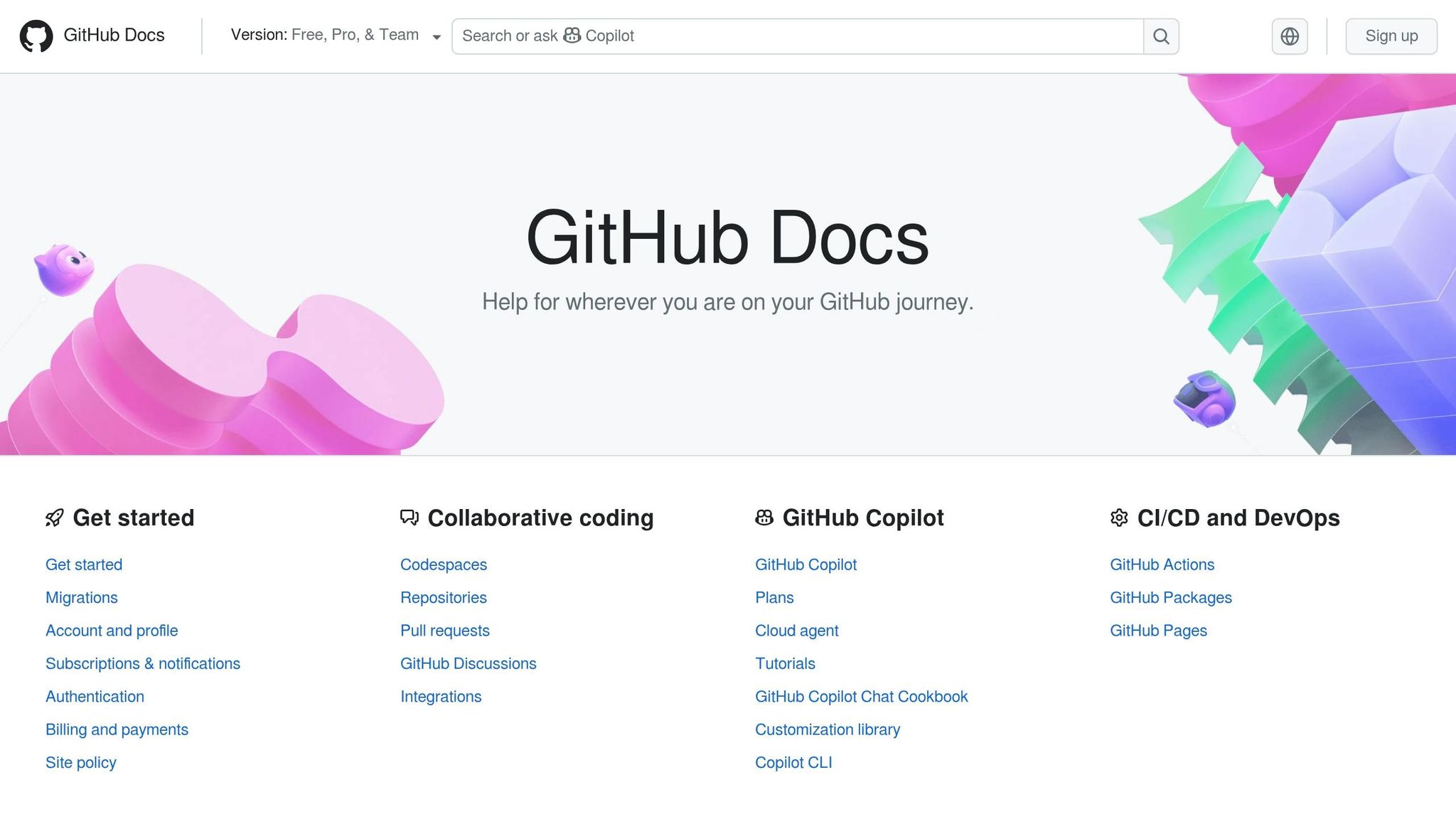The image size is (1456, 819).
Task: Click the Sign up button
Action: click(x=1391, y=36)
